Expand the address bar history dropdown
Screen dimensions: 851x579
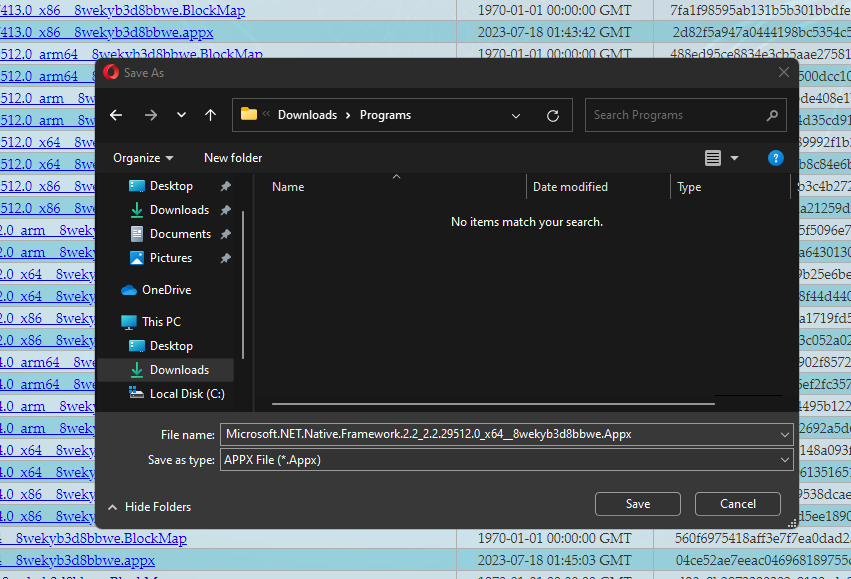(x=516, y=116)
